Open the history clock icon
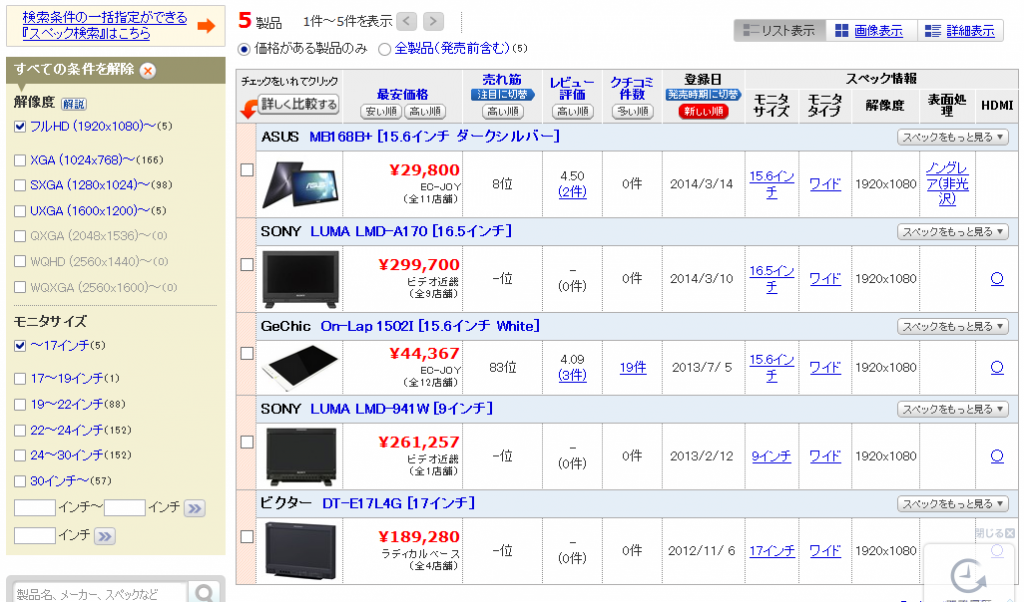The image size is (1024, 602). 968,577
